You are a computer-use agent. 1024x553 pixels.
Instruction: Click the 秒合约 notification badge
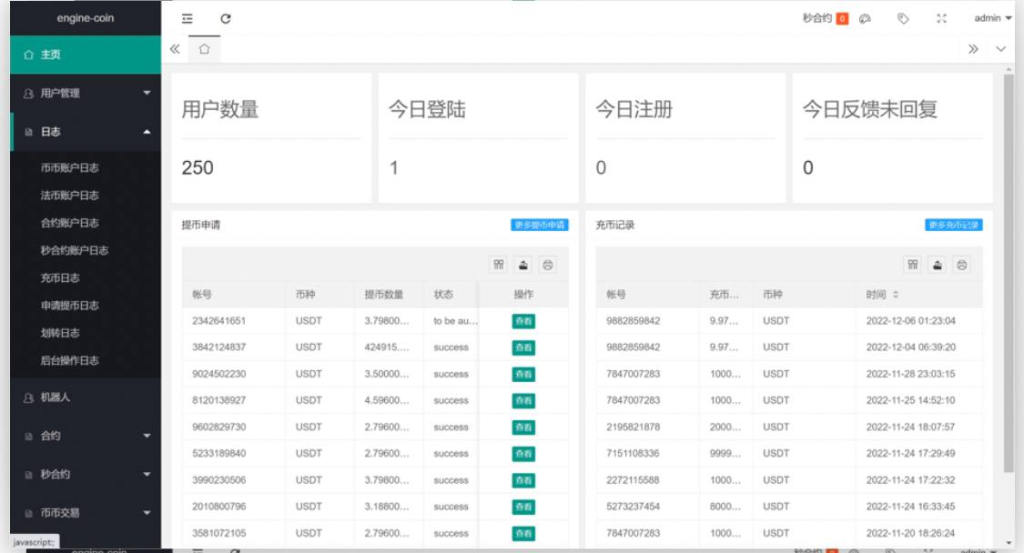[x=842, y=19]
